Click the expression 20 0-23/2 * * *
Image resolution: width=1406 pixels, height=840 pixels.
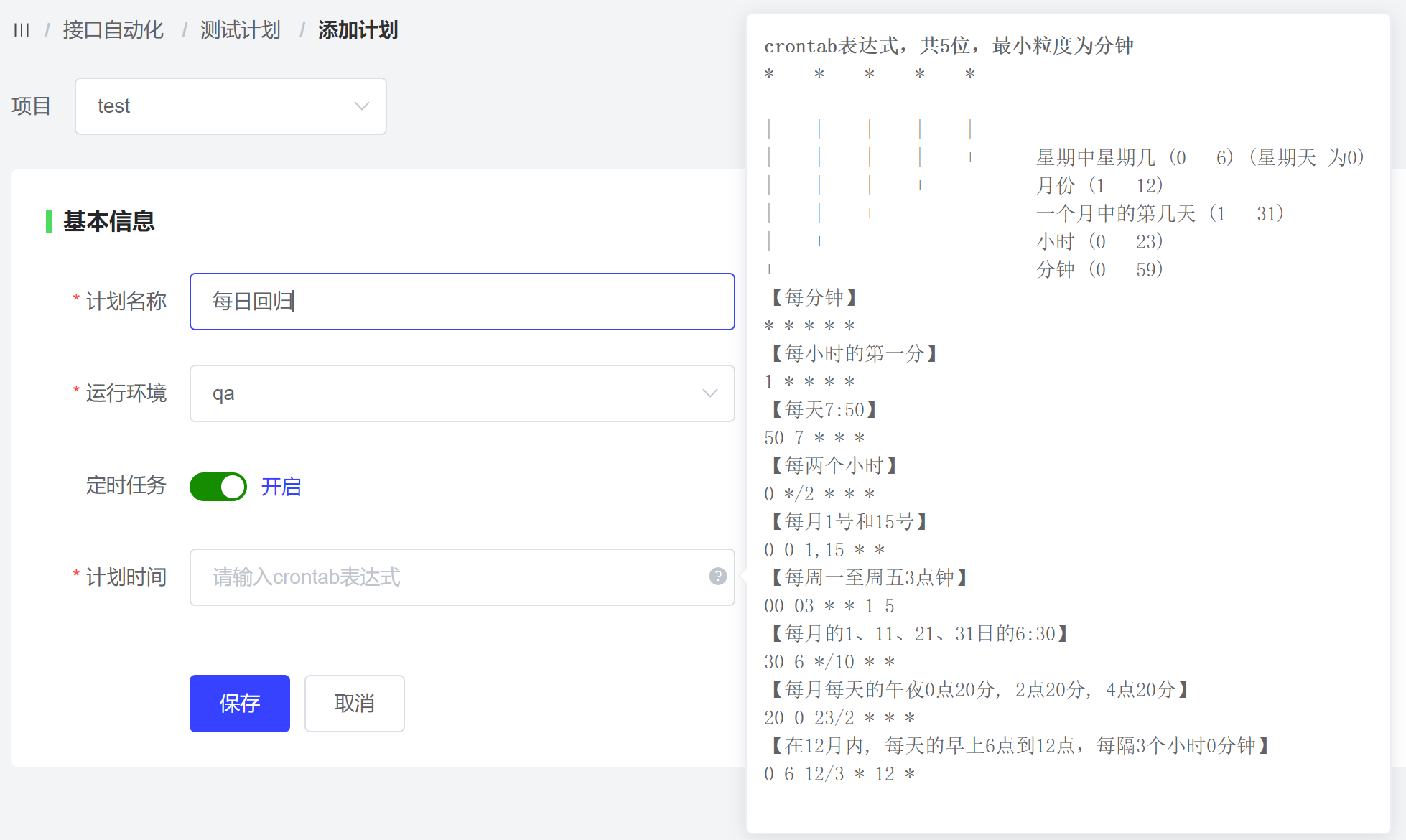pyautogui.click(x=839, y=718)
